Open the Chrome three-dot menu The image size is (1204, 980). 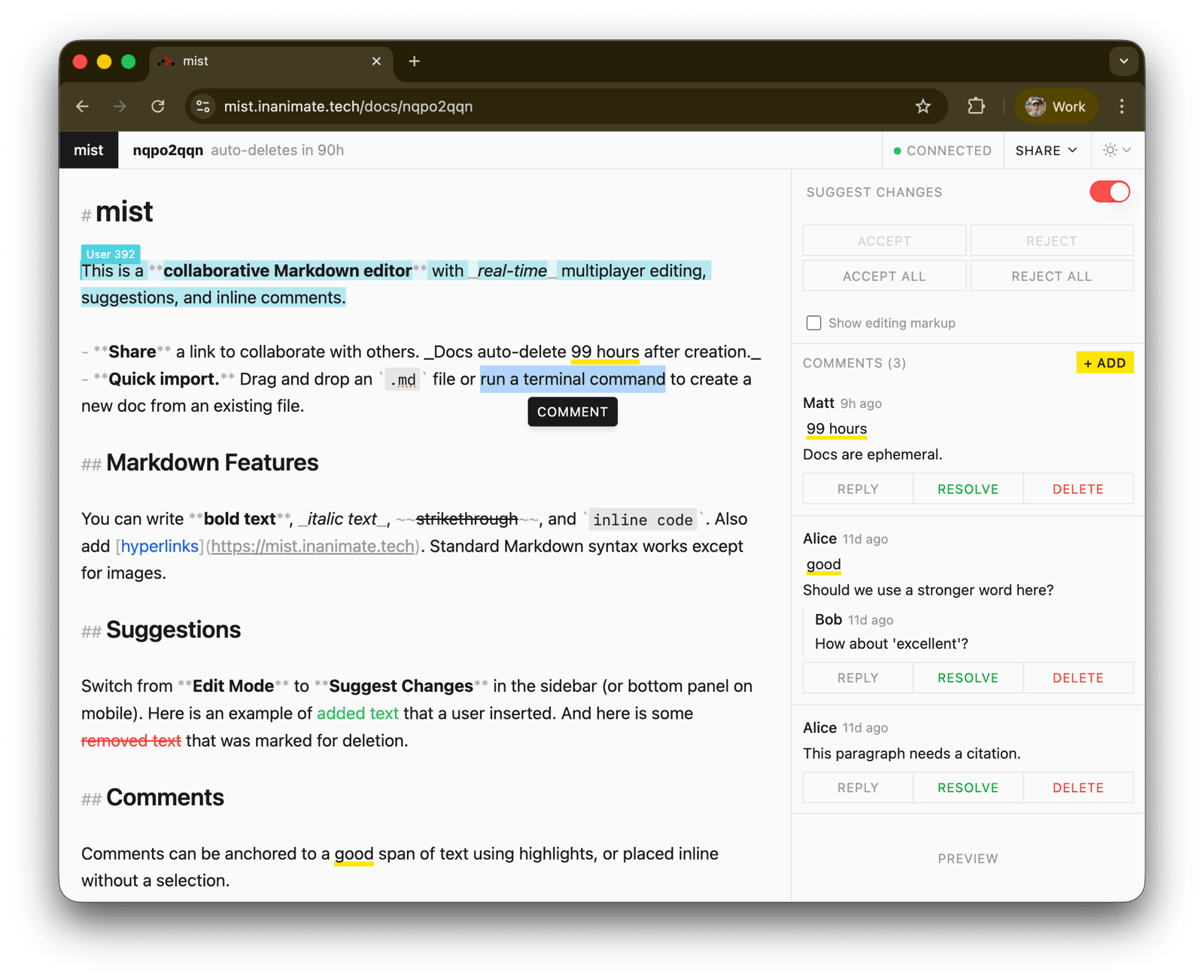click(x=1121, y=107)
